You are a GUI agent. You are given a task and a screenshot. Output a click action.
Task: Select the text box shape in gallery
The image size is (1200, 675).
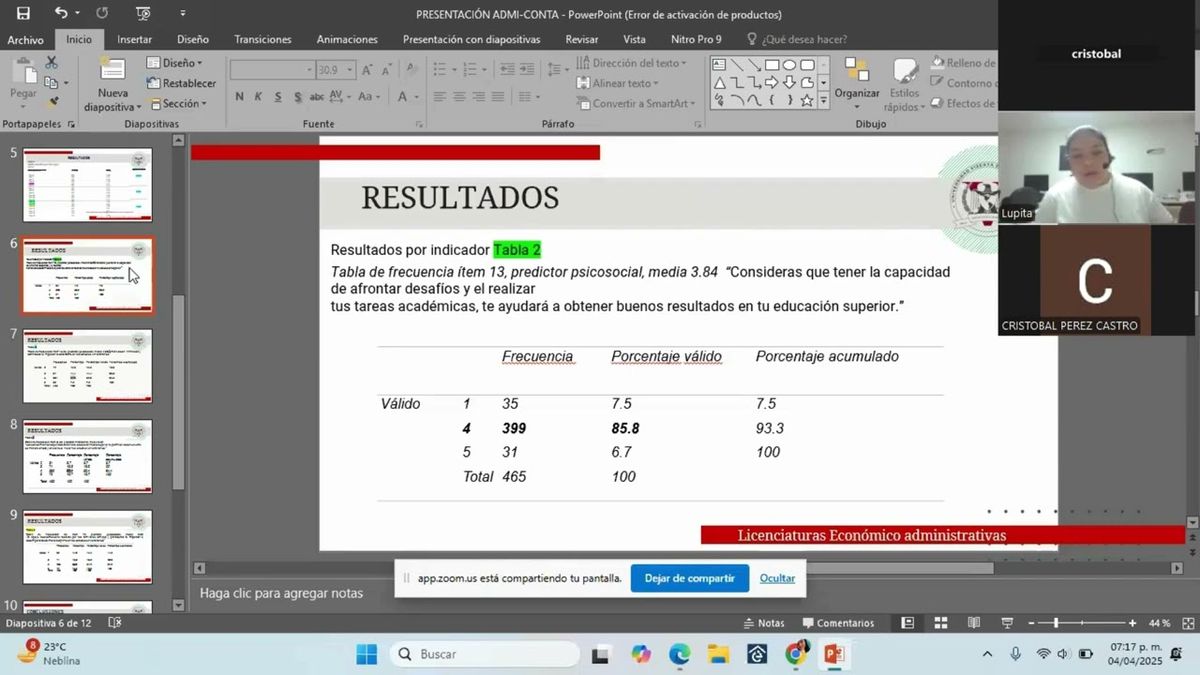click(719, 65)
